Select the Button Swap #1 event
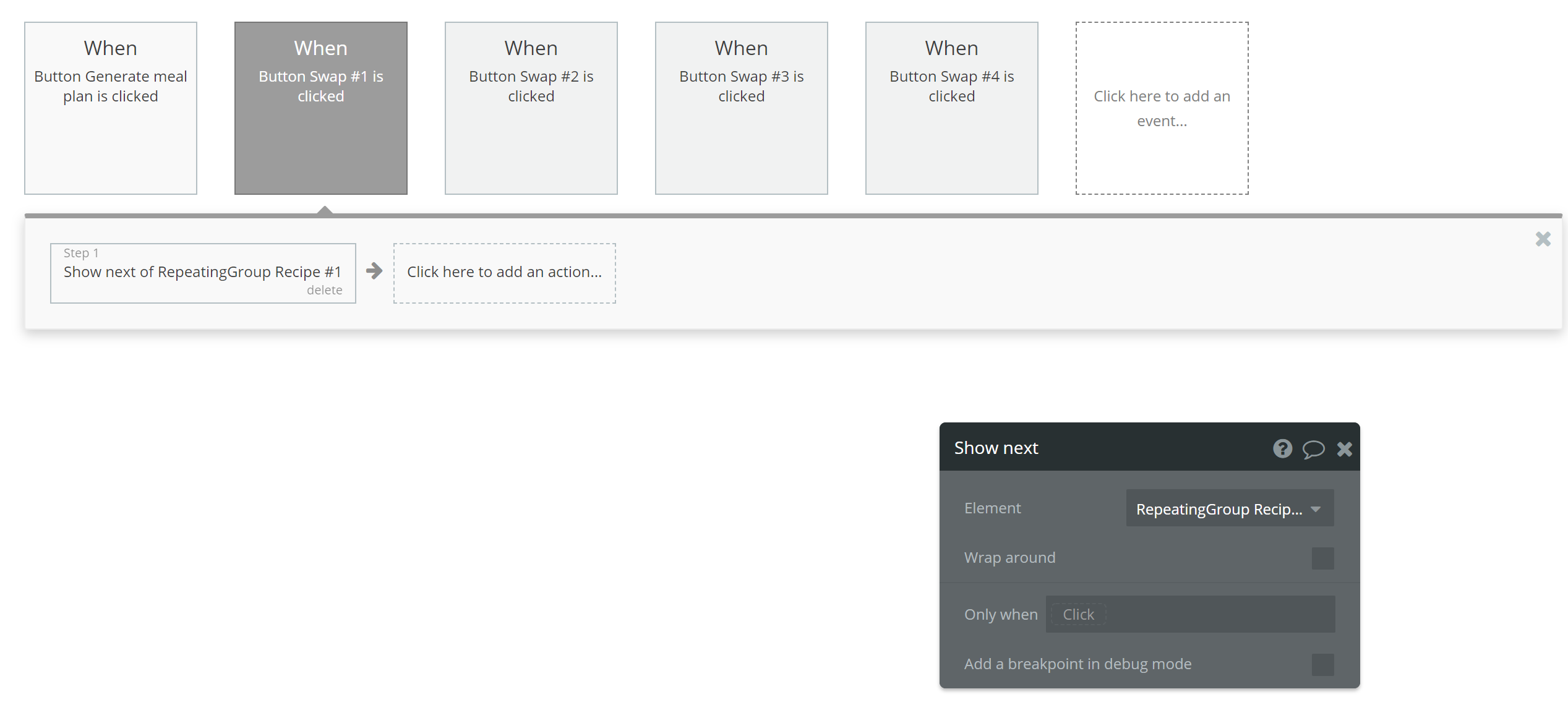 [x=321, y=108]
